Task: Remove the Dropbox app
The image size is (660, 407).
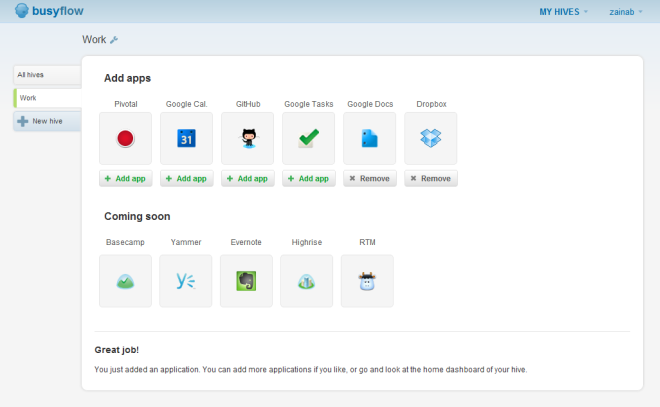Action: pyautogui.click(x=431, y=178)
